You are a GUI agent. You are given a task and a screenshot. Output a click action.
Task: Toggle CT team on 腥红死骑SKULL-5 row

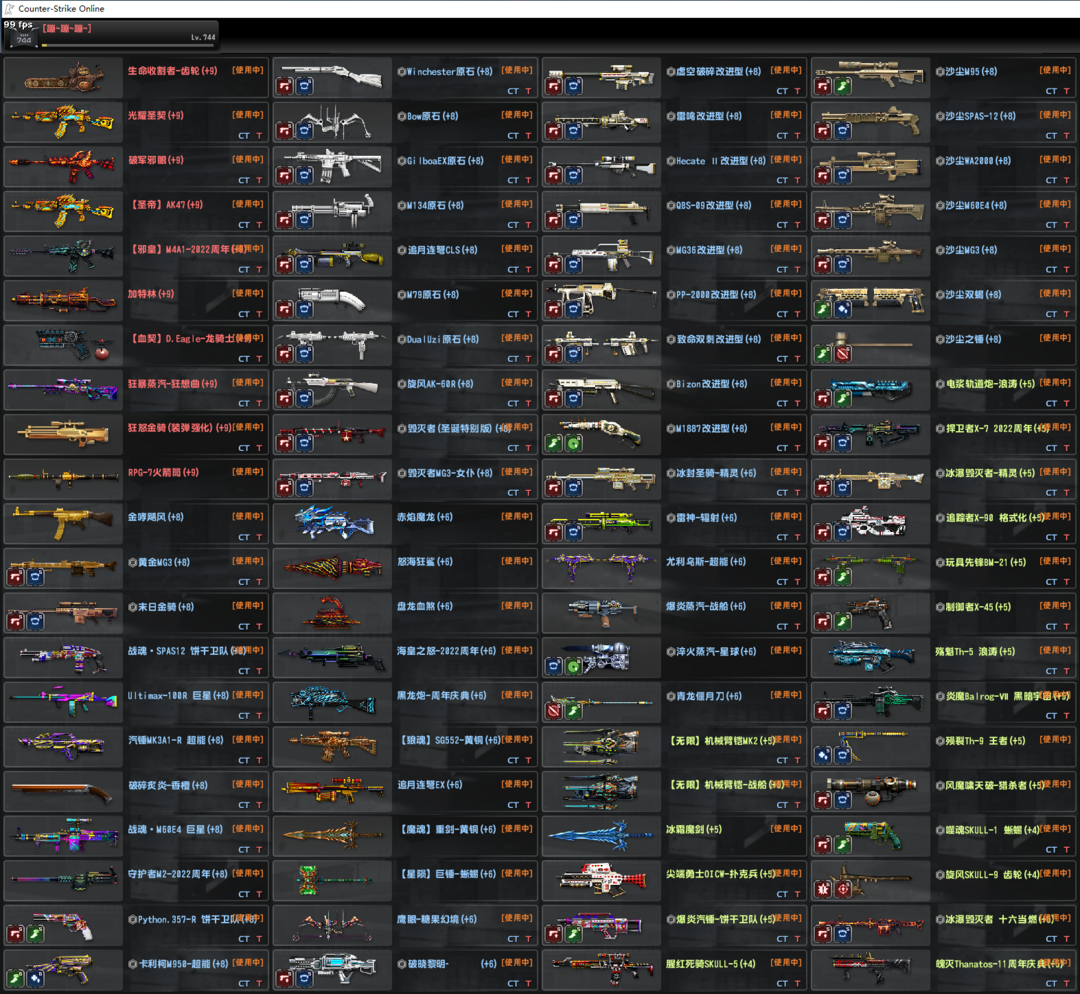pyautogui.click(x=782, y=983)
